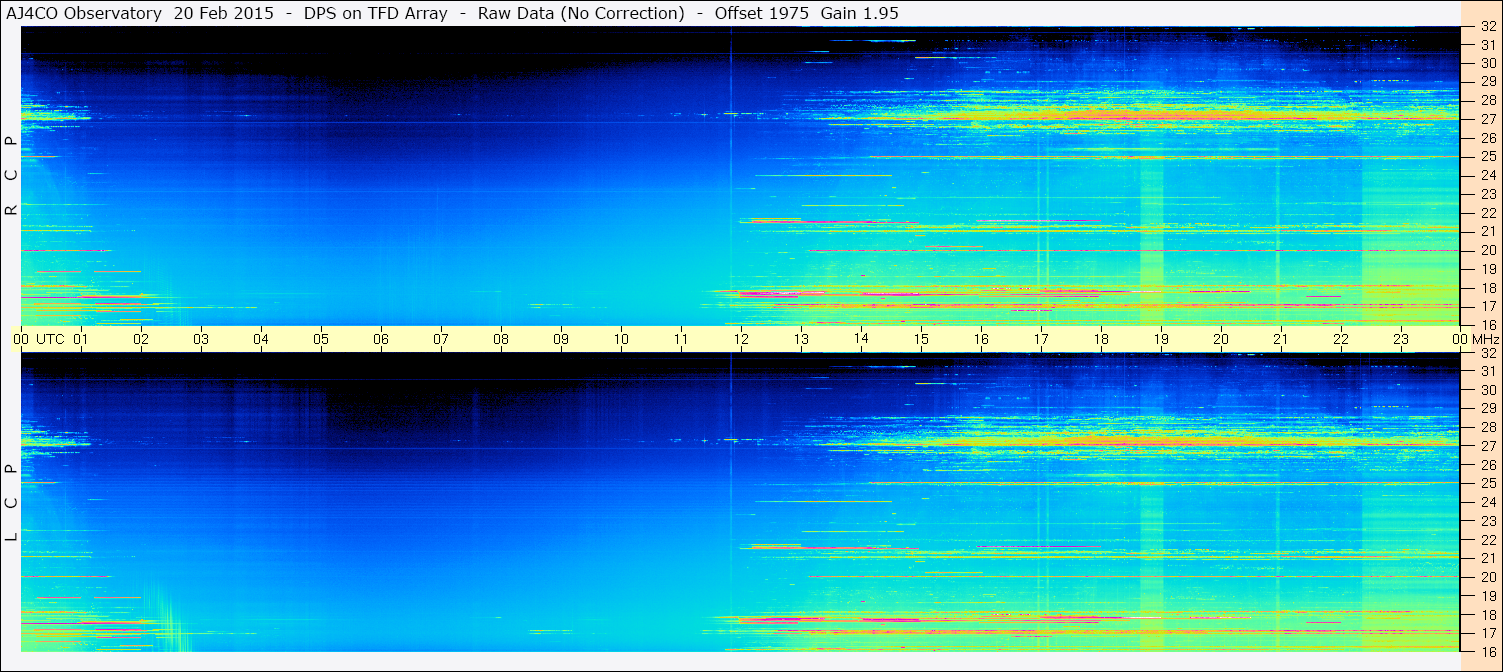Click the 32 MHz tick label of the LCP panel
Viewport: 1503px width, 672px height.
point(1488,353)
